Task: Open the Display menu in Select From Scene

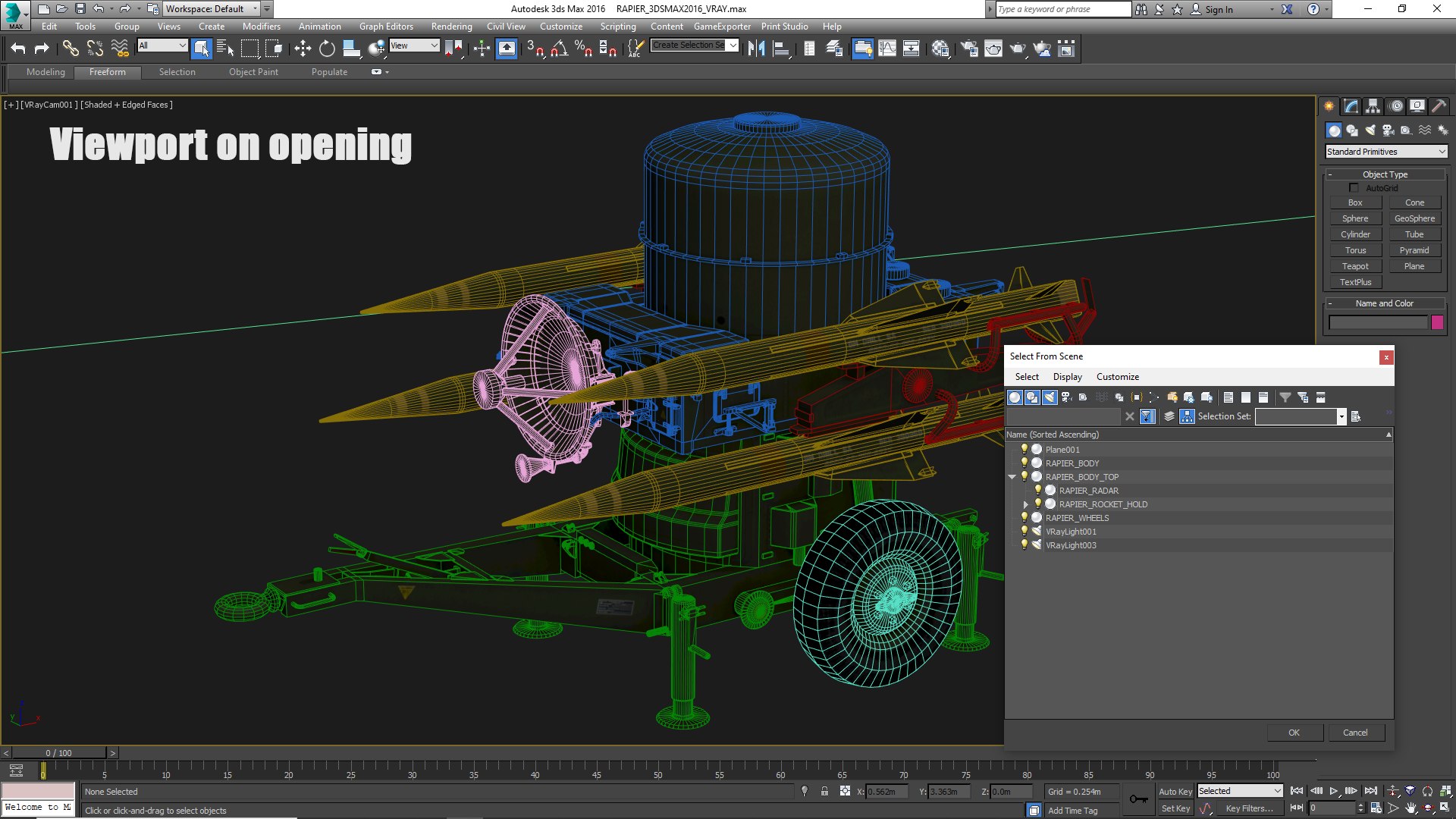Action: [x=1067, y=377]
